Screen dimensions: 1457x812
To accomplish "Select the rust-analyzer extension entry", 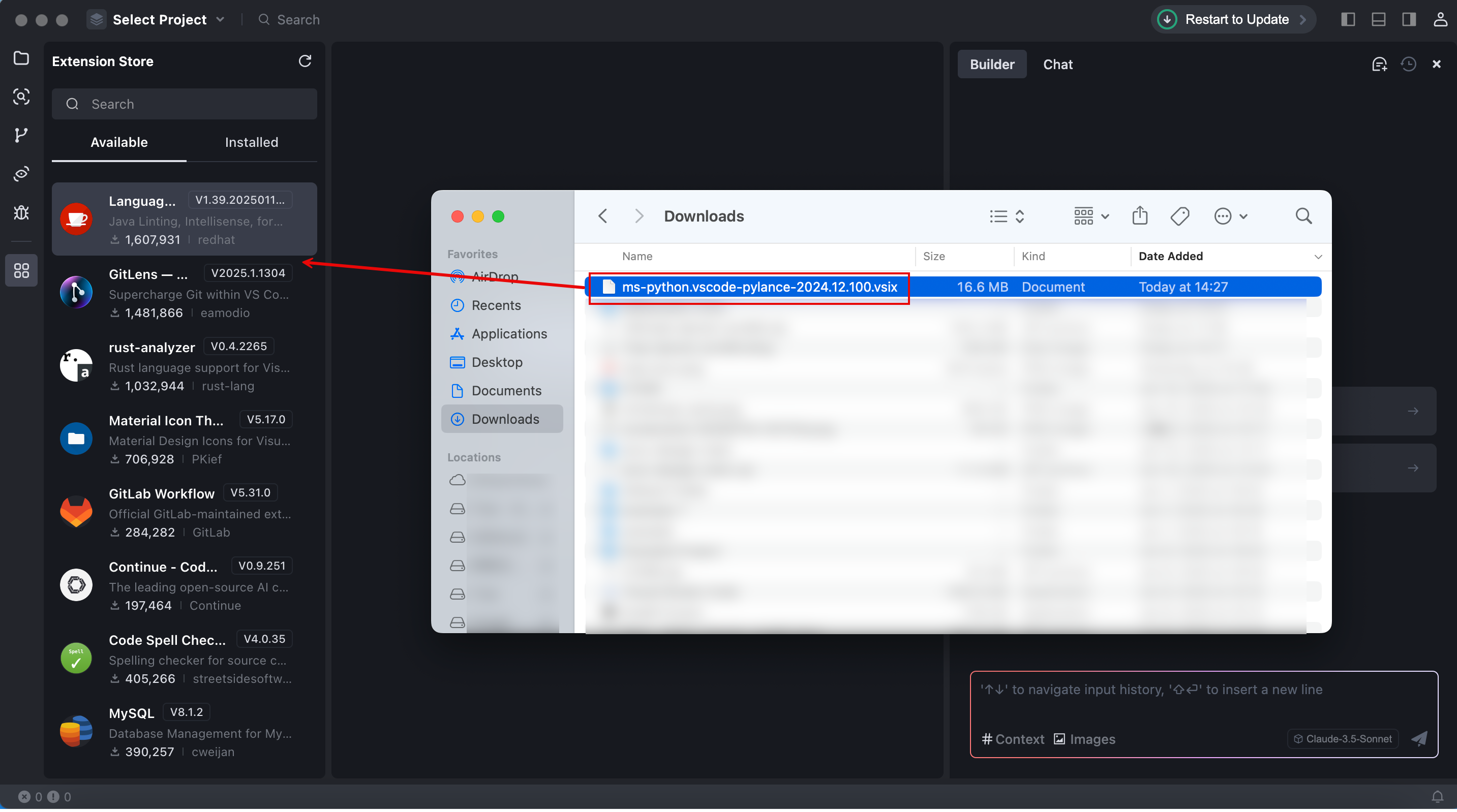I will [x=185, y=366].
